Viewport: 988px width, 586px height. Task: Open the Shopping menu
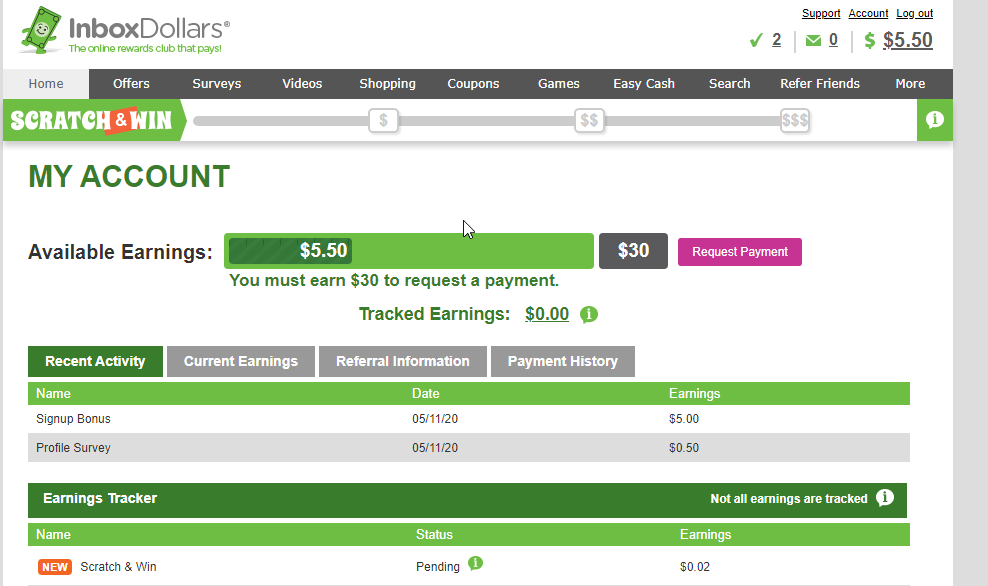coord(388,84)
